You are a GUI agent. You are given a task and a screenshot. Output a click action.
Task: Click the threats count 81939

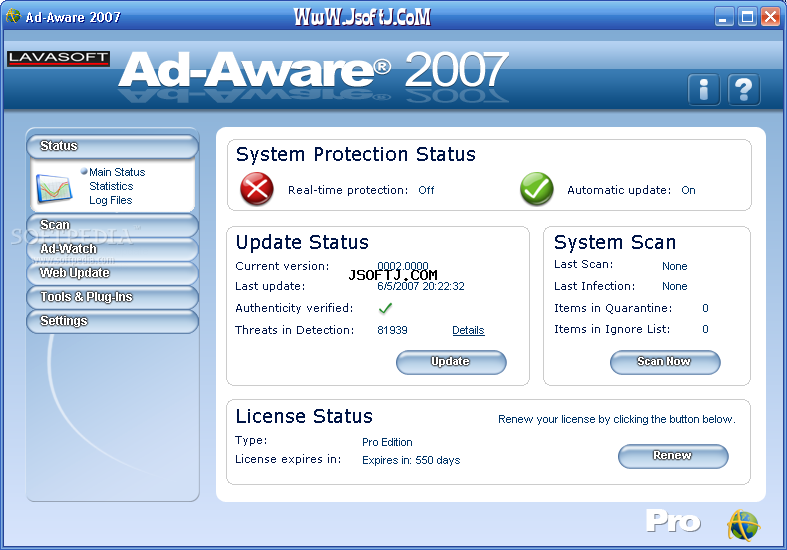tap(392, 330)
